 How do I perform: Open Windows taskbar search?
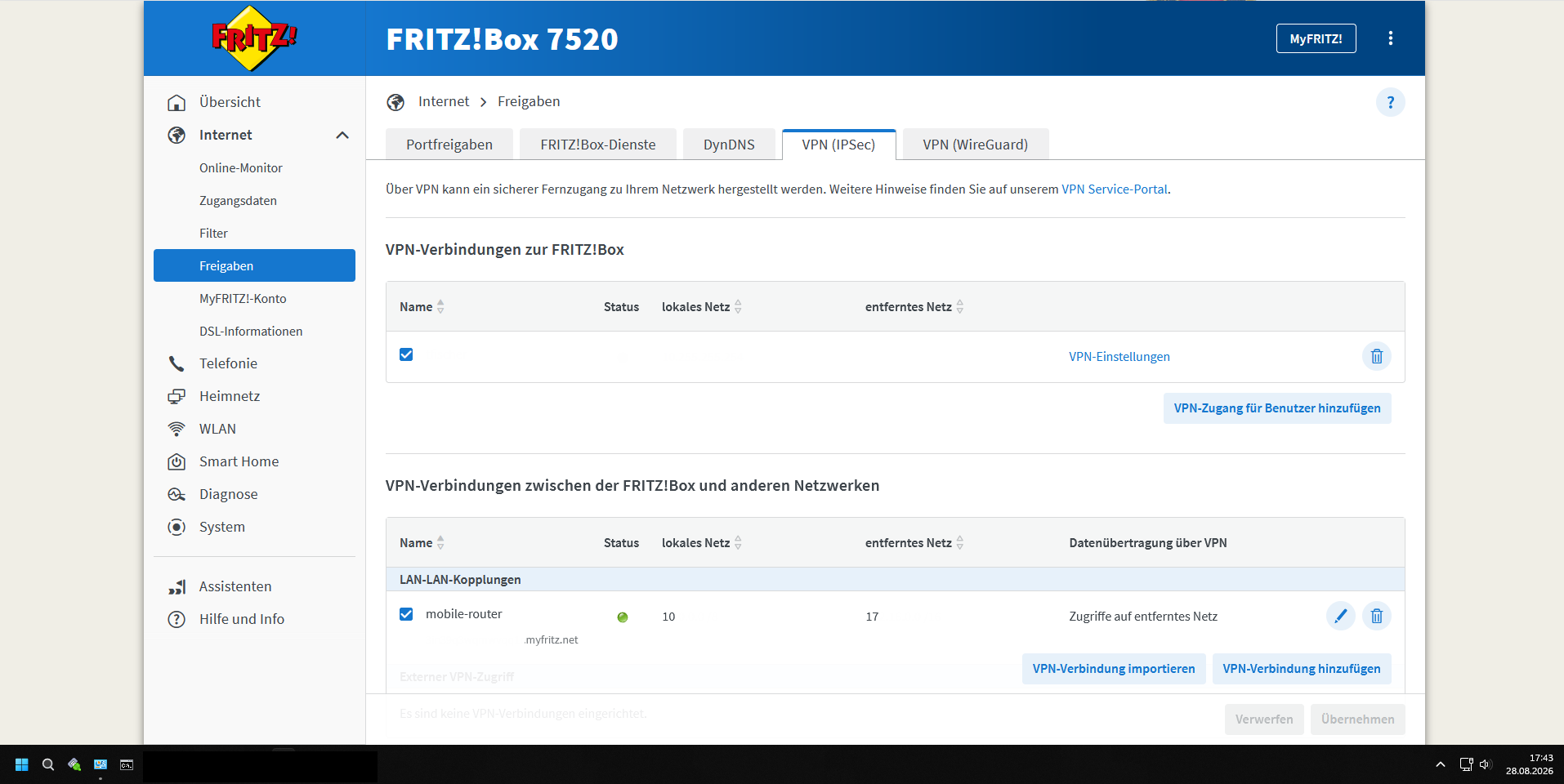(48, 764)
